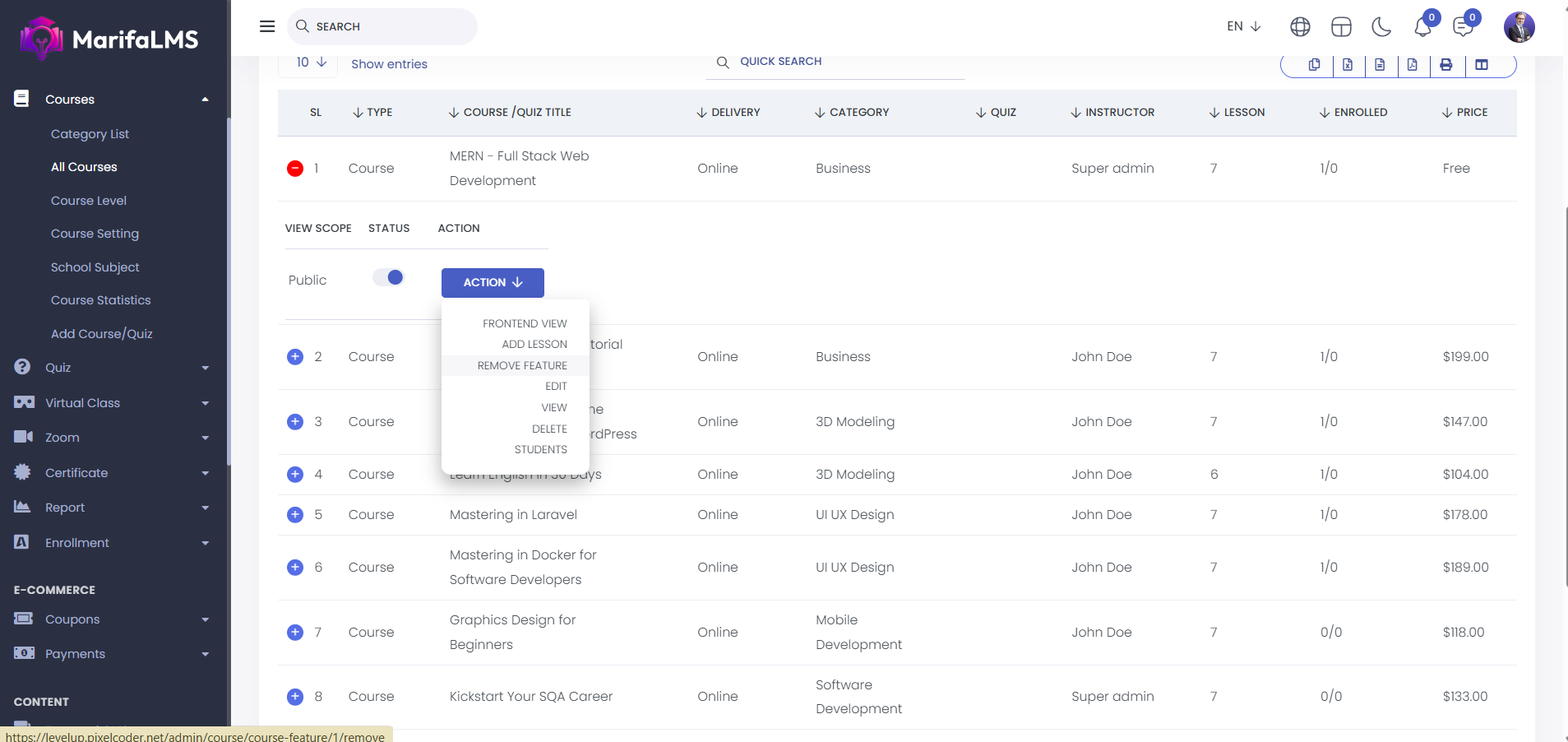Image resolution: width=1568 pixels, height=742 pixels.
Task: Switch to dark mode moon icon
Action: click(x=1381, y=27)
